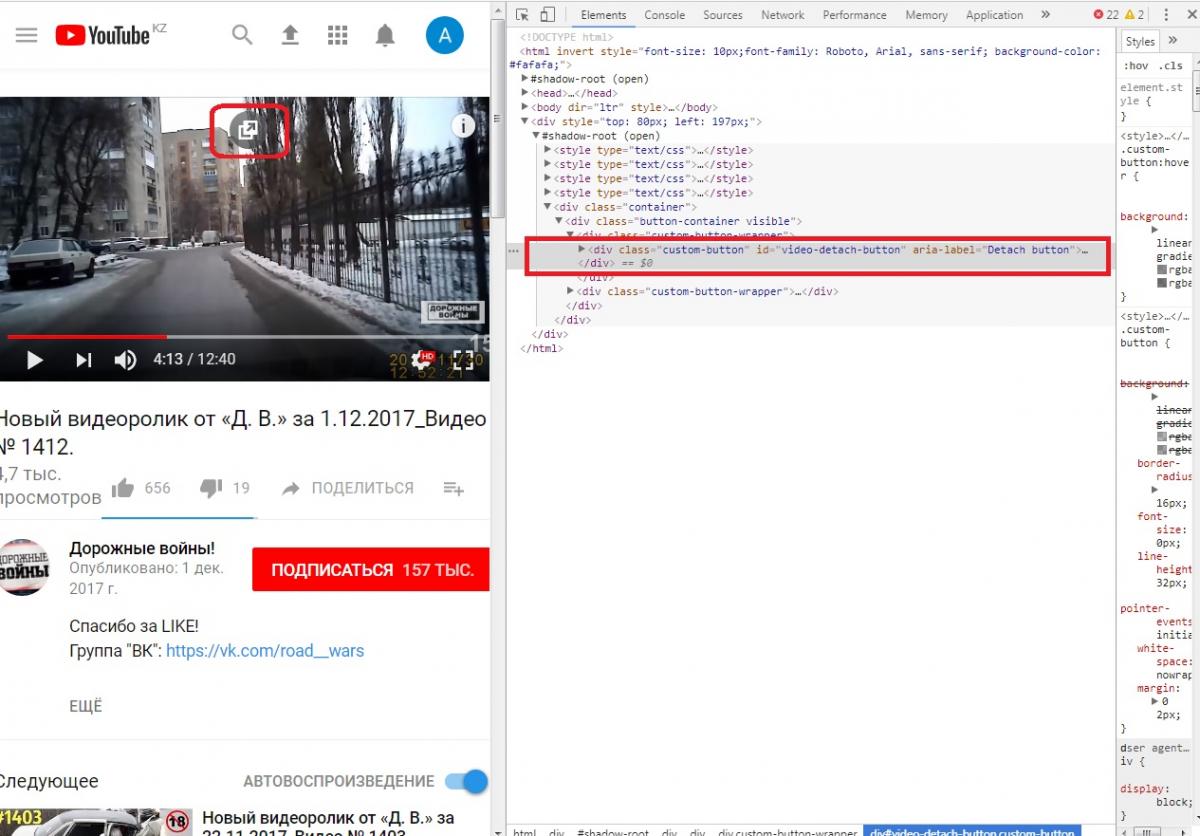Toggle device toolbar in DevTools

coord(547,15)
